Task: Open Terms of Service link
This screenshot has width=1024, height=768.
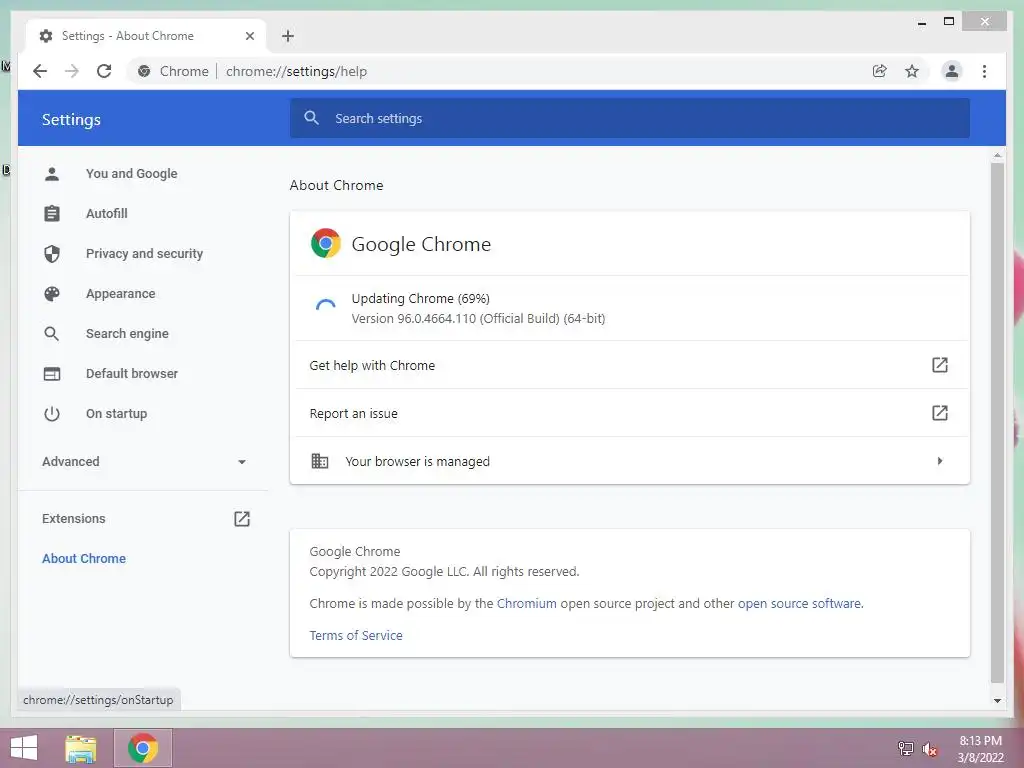Action: [x=356, y=635]
